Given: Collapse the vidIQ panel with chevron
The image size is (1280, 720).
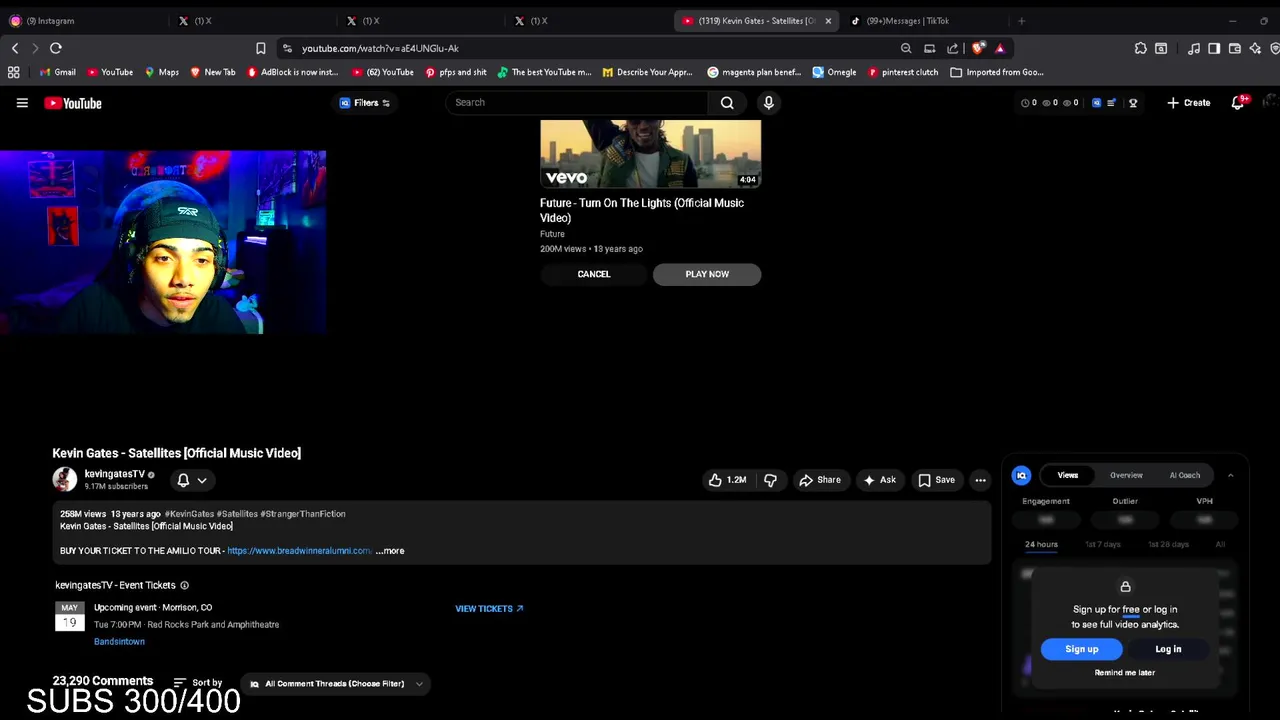Looking at the screenshot, I should pos(1230,475).
